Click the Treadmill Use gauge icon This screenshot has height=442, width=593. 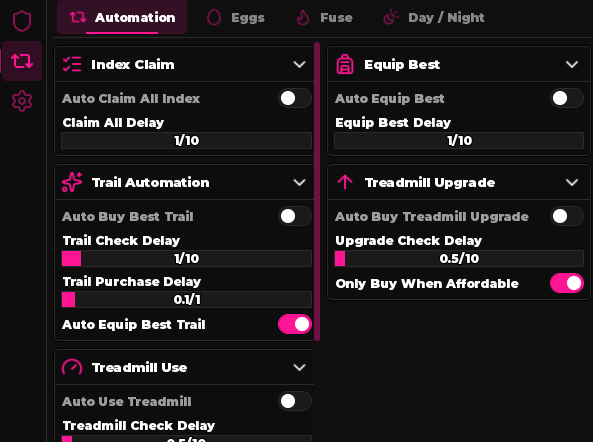pyautogui.click(x=72, y=367)
